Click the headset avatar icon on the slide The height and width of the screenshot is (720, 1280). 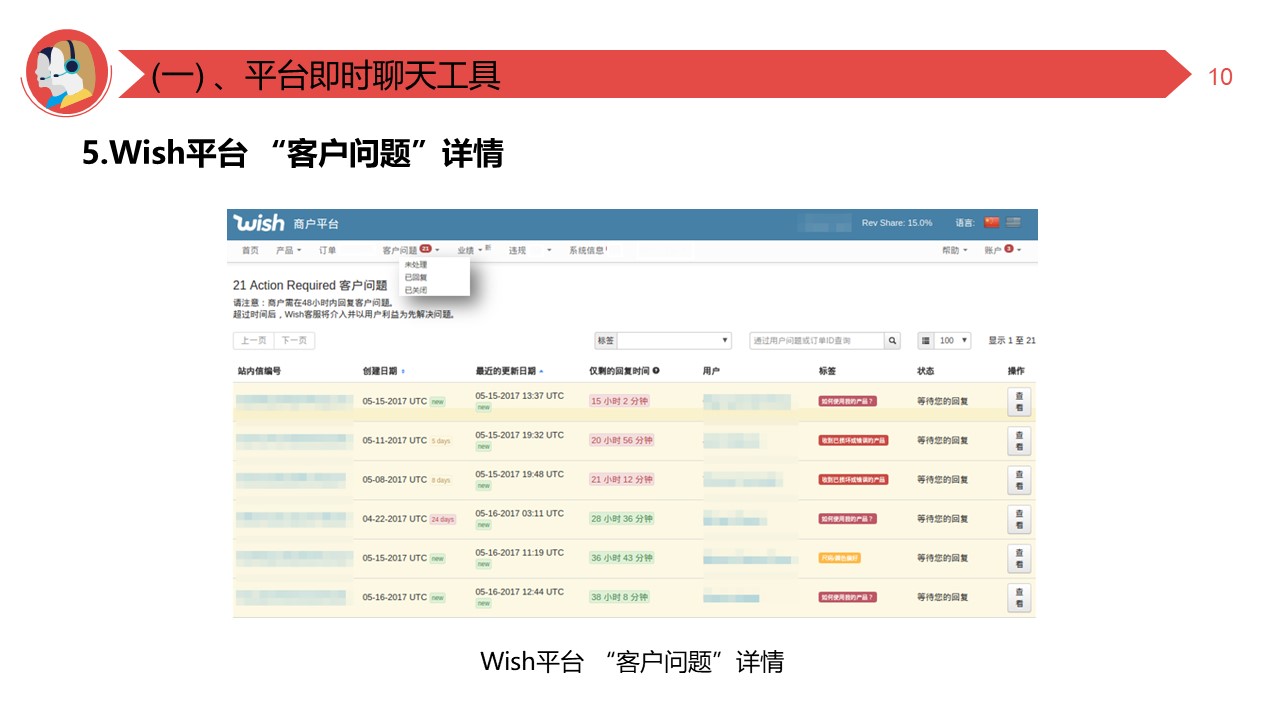tap(66, 73)
